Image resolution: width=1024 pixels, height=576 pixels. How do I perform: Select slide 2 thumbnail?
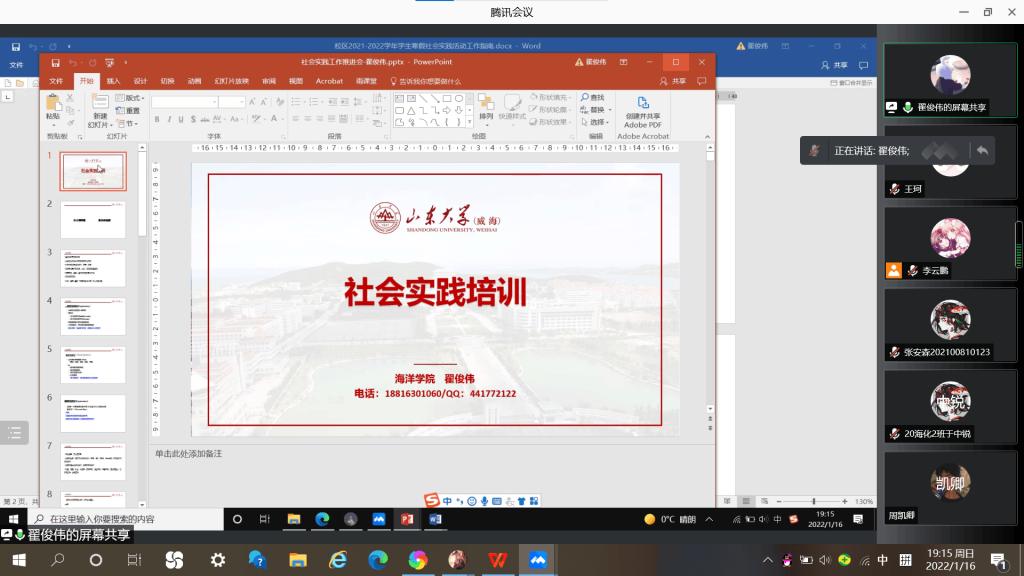click(x=93, y=219)
